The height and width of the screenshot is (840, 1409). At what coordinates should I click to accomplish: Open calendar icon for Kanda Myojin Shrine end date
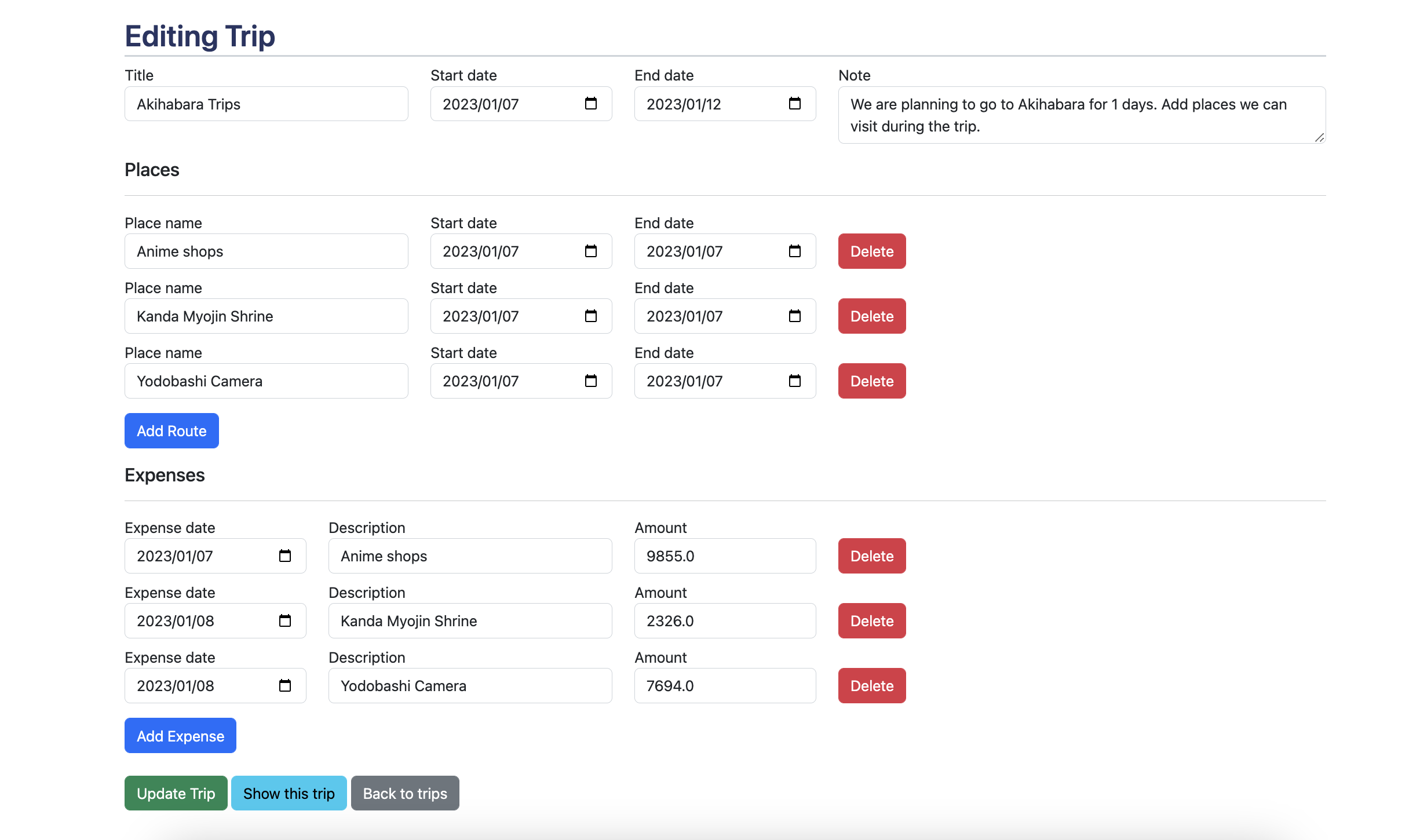(x=794, y=316)
